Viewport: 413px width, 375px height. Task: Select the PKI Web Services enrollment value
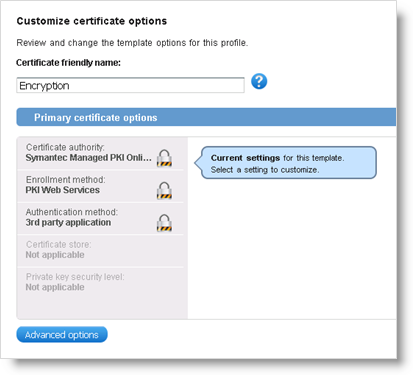tap(63, 190)
